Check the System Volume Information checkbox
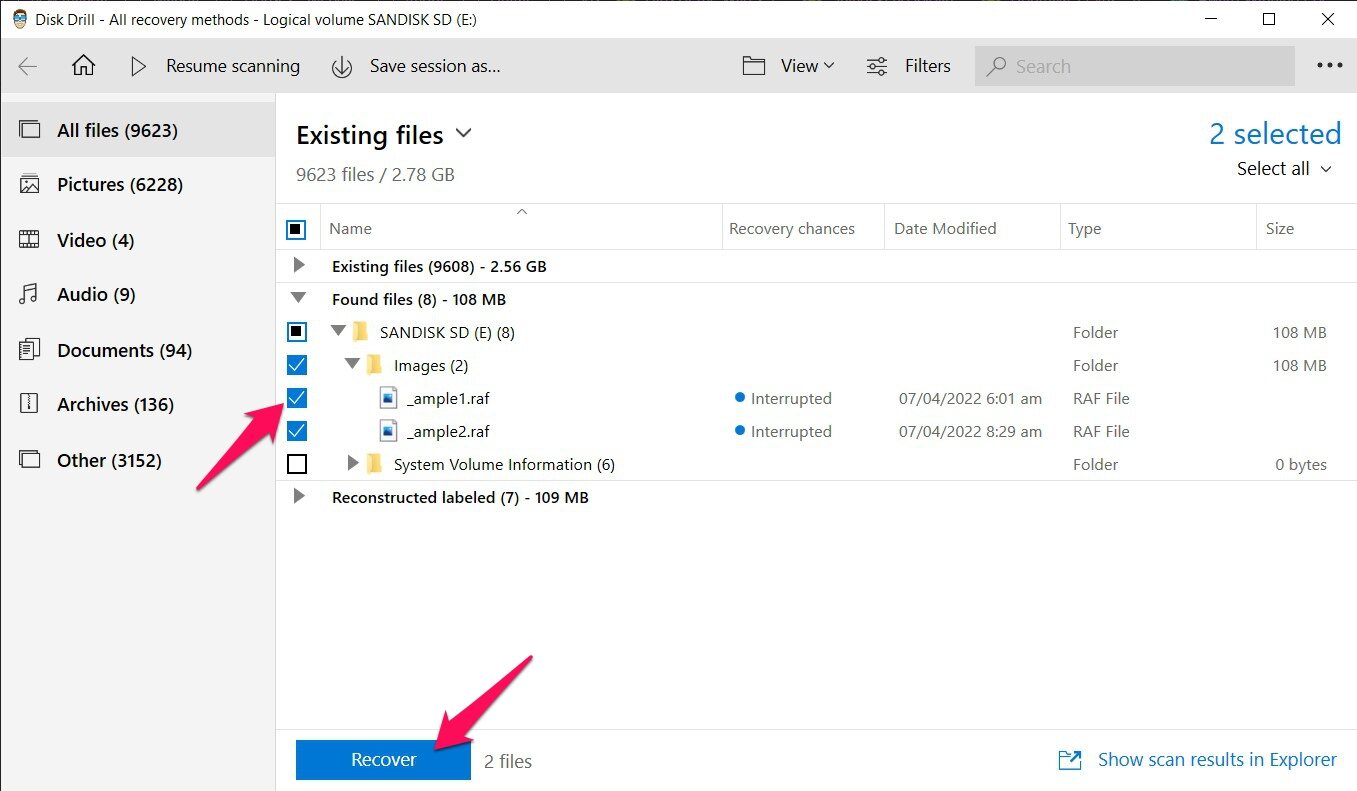The height and width of the screenshot is (791, 1357). click(x=296, y=464)
